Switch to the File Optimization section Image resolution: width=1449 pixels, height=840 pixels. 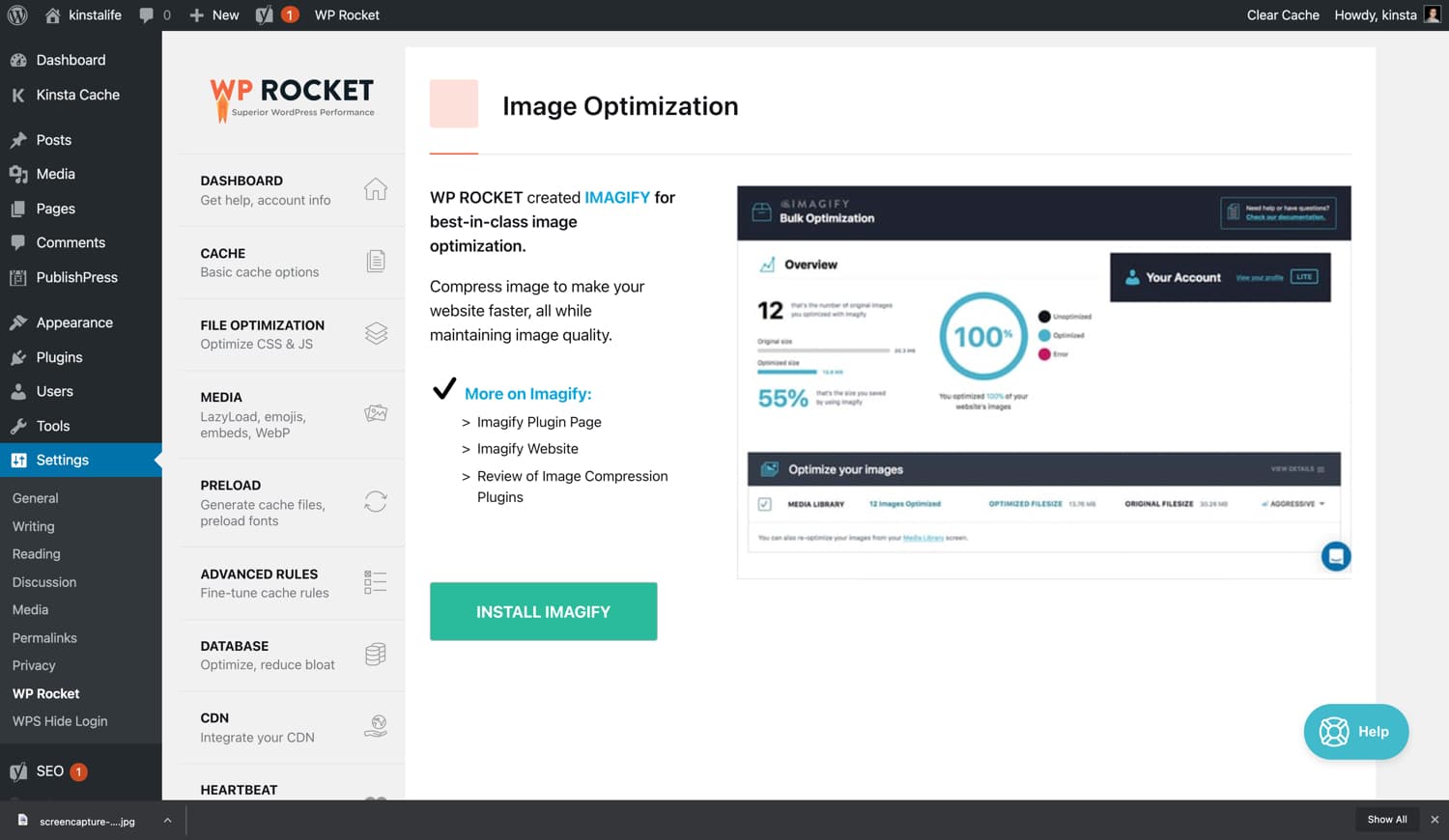point(263,334)
